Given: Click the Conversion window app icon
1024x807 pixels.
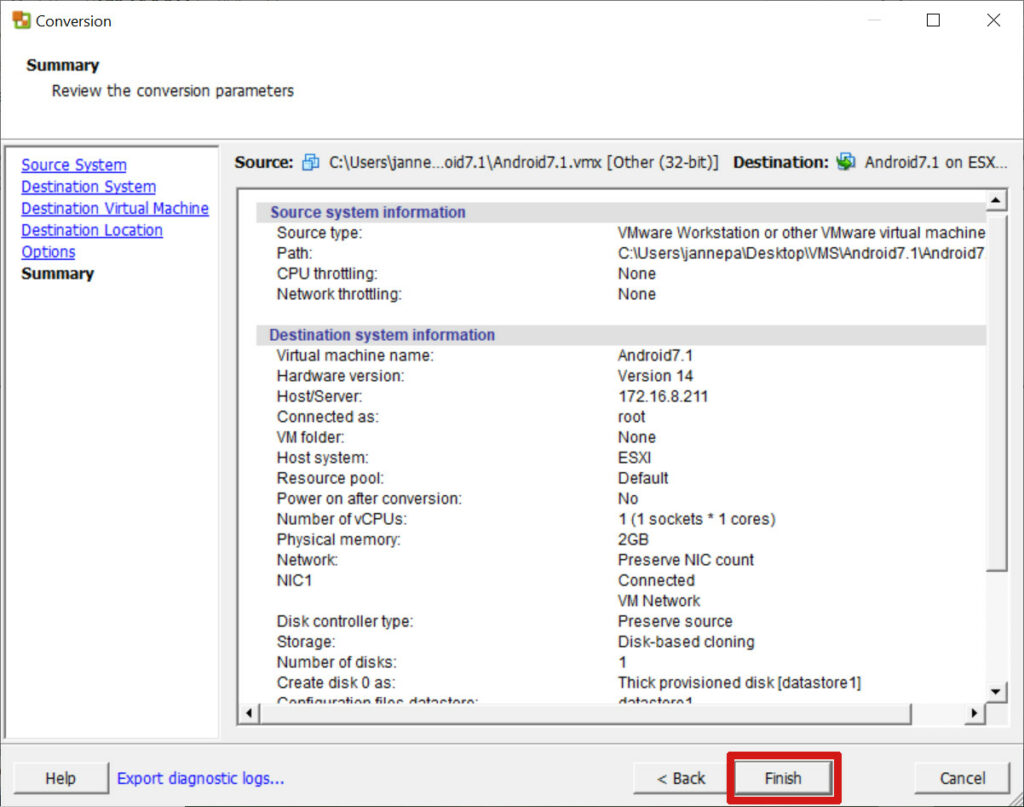Looking at the screenshot, I should [21, 20].
